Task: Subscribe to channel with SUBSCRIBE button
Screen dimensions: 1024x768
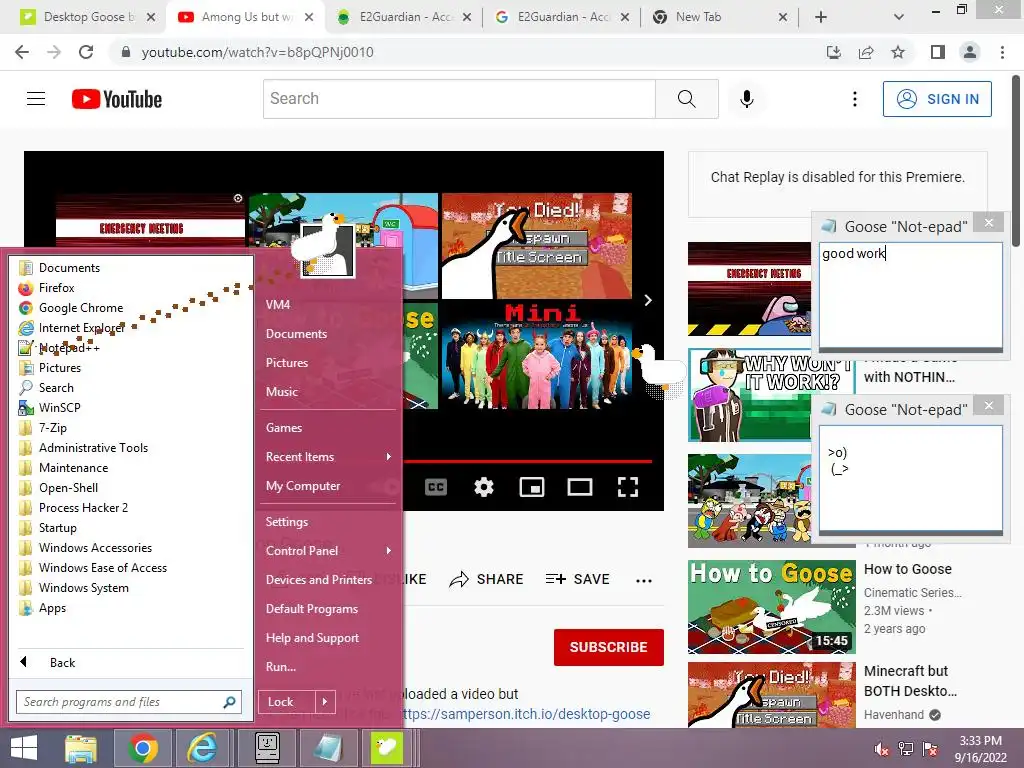Action: pos(609,647)
